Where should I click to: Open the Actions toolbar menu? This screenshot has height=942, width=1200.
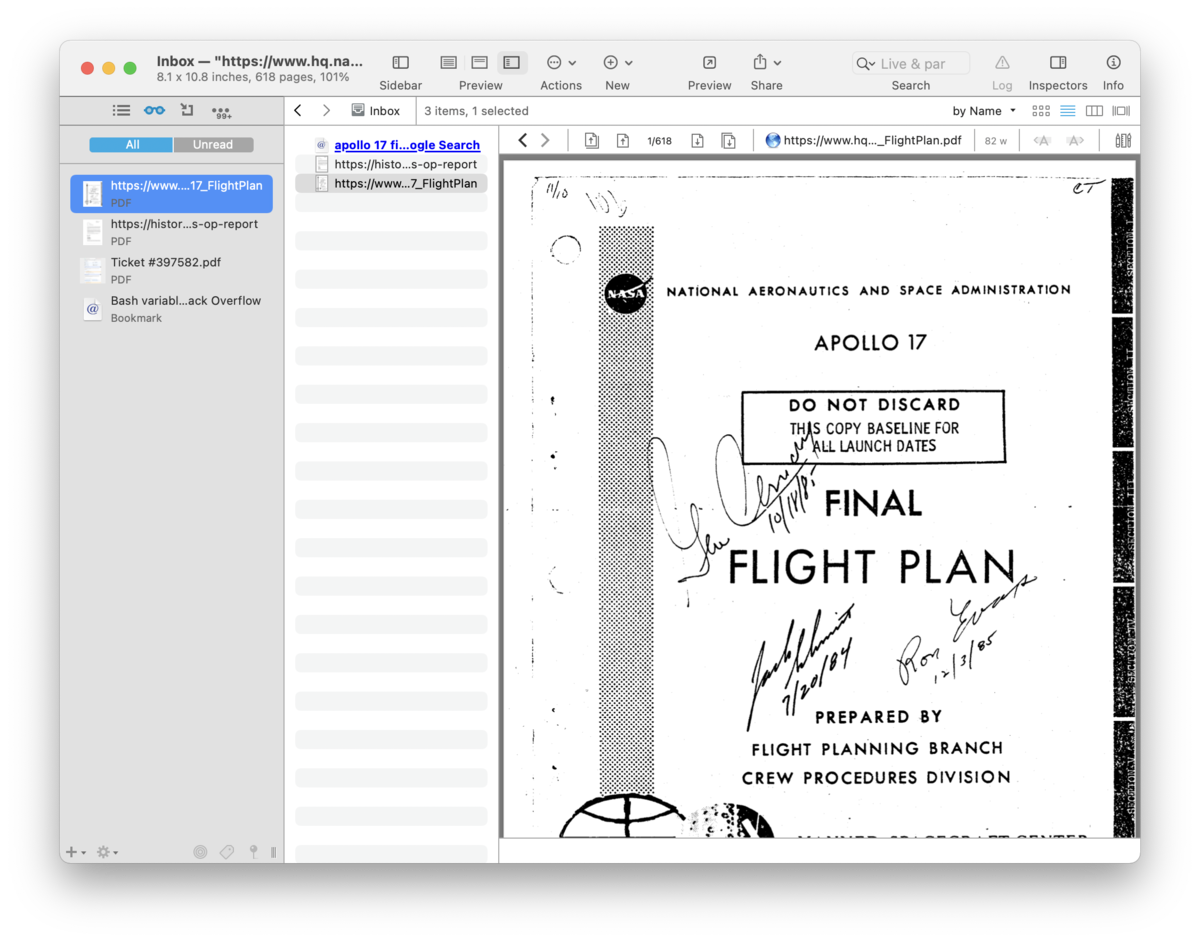click(x=561, y=63)
